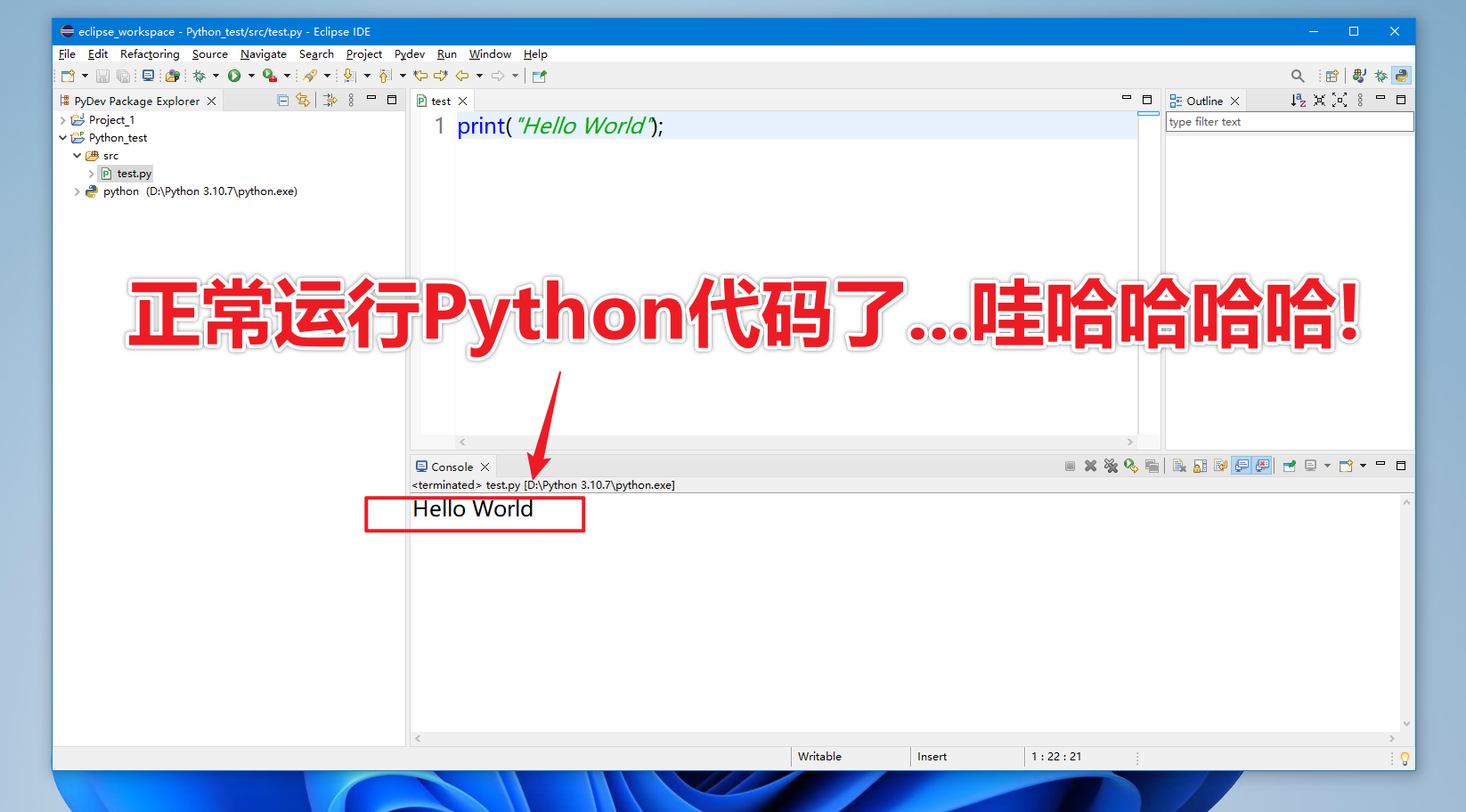Open the Pydev menu
The height and width of the screenshot is (812, 1466).
(410, 54)
